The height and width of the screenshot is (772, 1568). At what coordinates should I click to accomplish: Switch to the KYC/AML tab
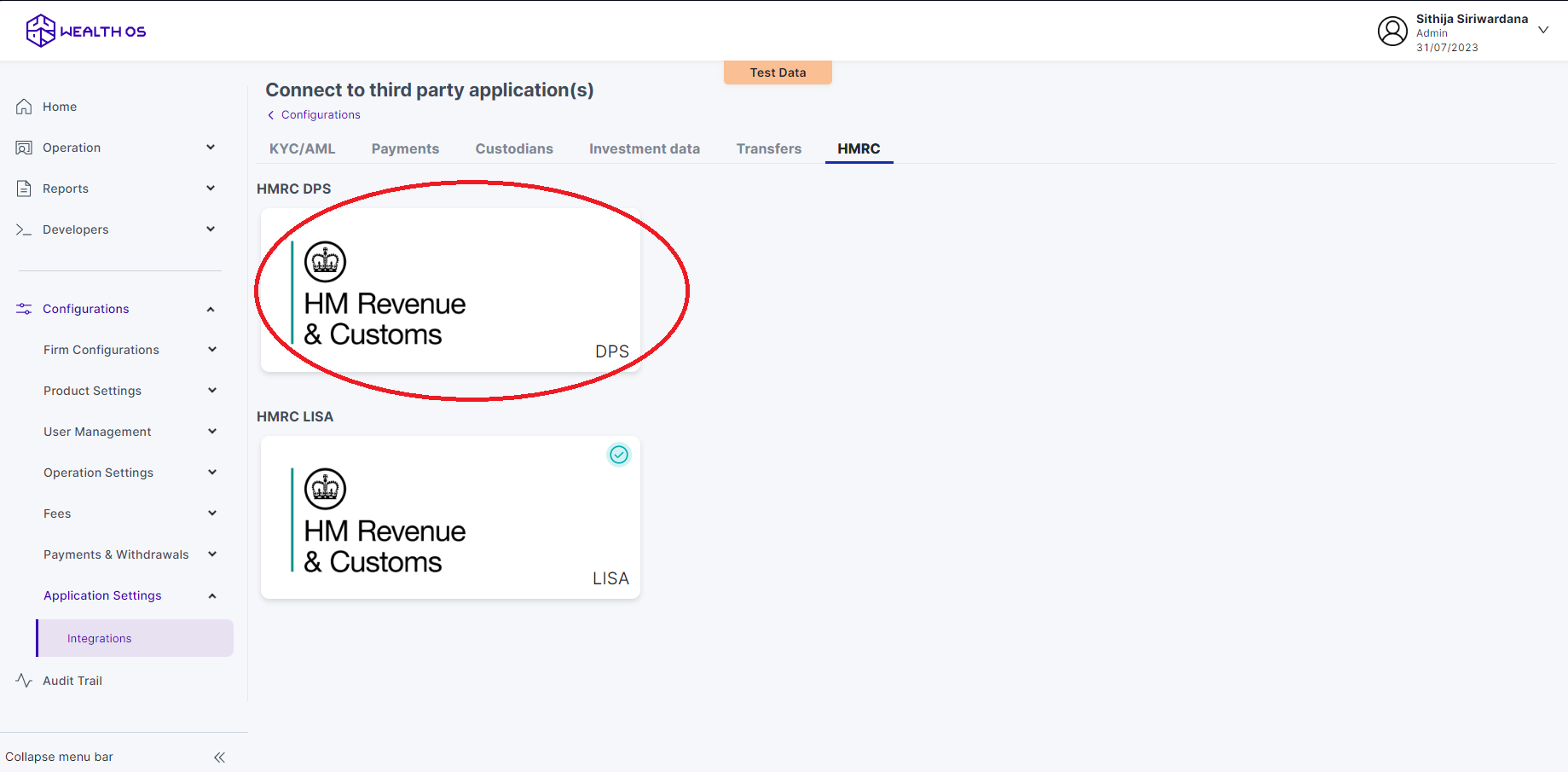[303, 148]
